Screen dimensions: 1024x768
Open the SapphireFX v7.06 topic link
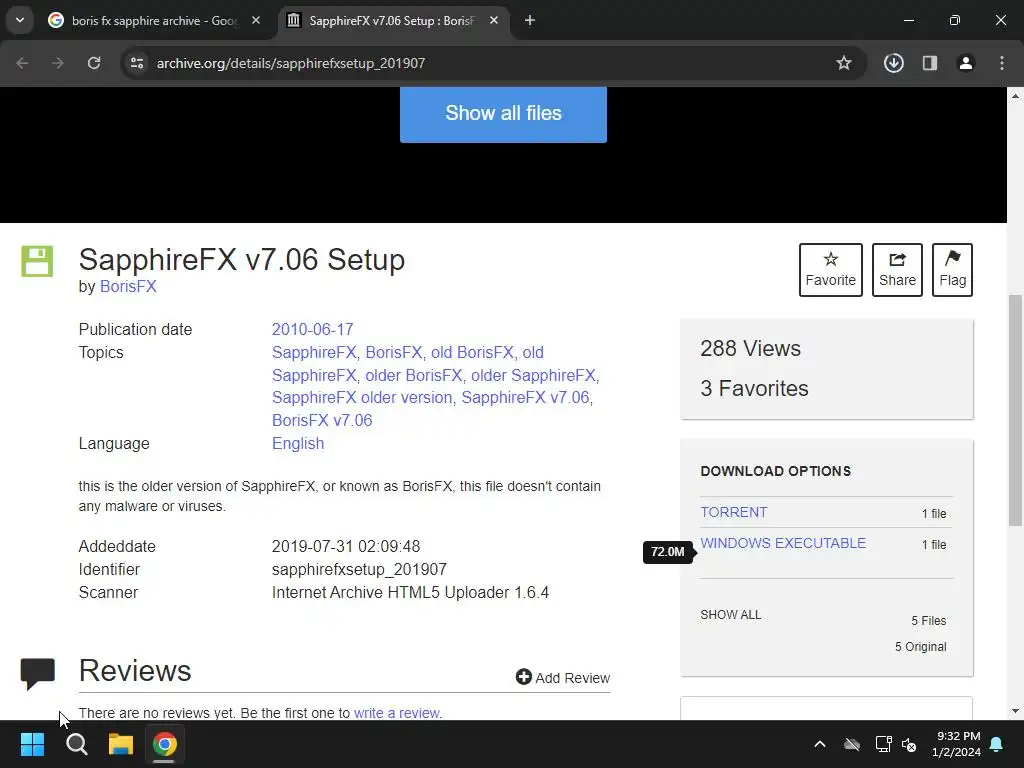point(525,397)
